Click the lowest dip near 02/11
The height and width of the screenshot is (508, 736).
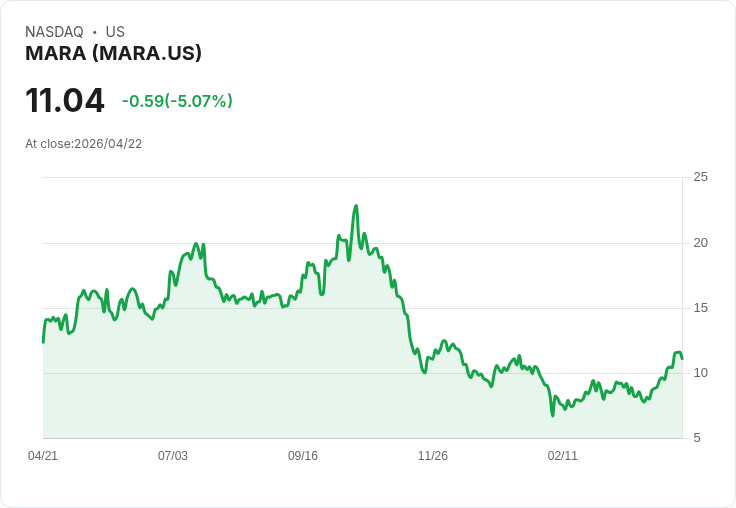(552, 415)
